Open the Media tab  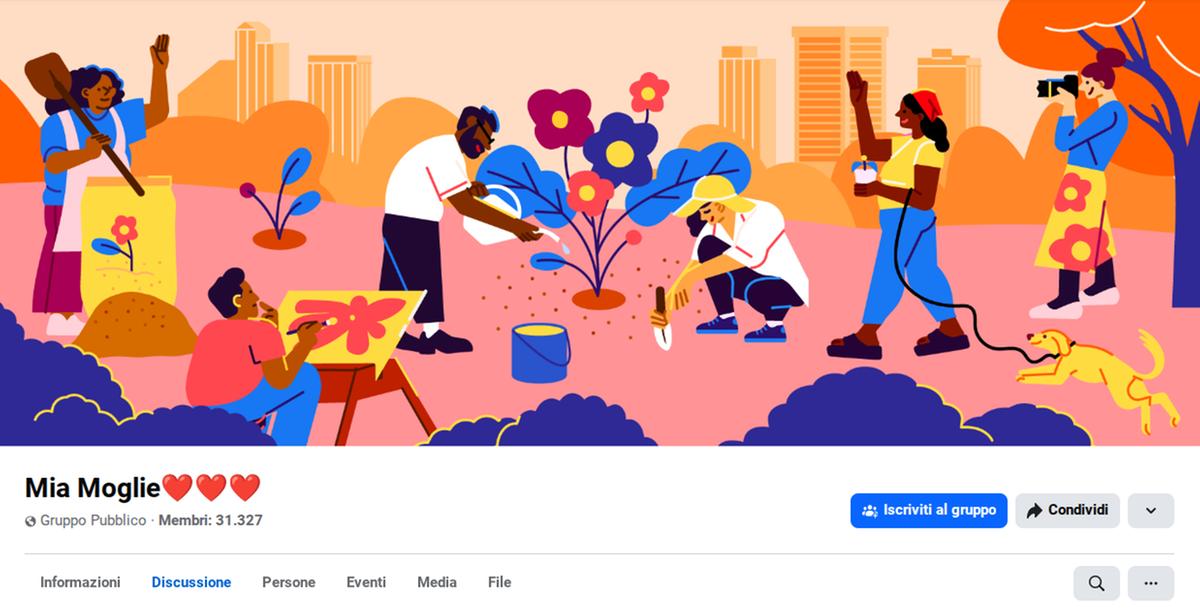point(437,582)
